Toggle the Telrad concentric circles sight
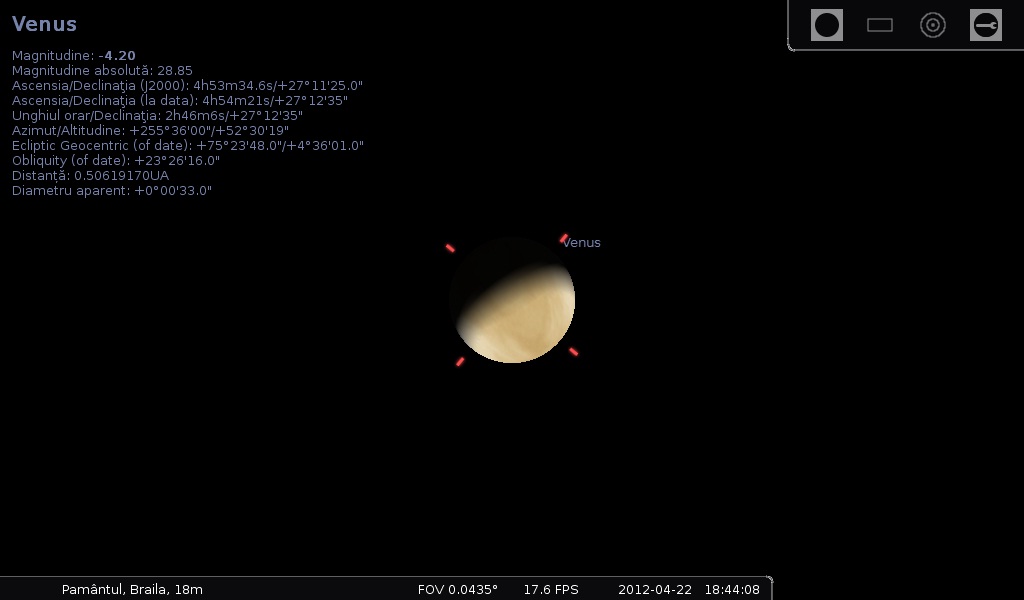 coord(933,25)
